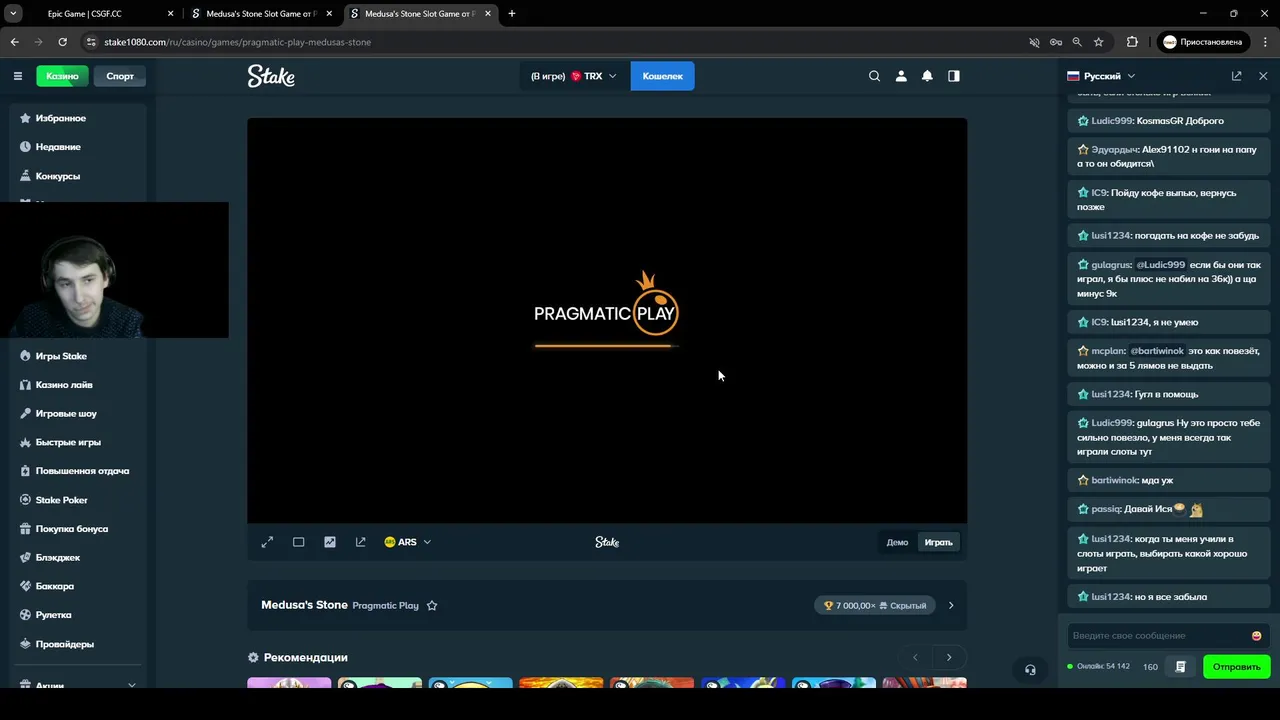
Task: Select the Демо mode
Action: 897,542
